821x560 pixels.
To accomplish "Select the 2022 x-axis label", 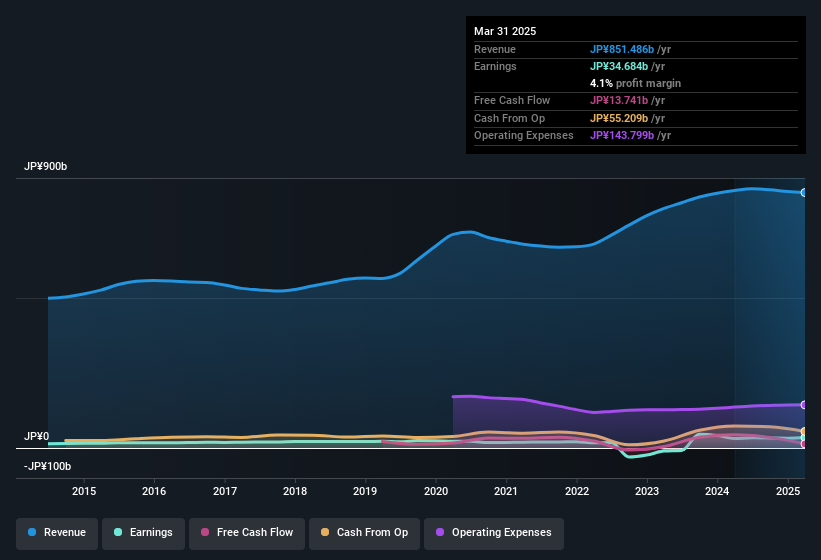I will tap(576, 491).
